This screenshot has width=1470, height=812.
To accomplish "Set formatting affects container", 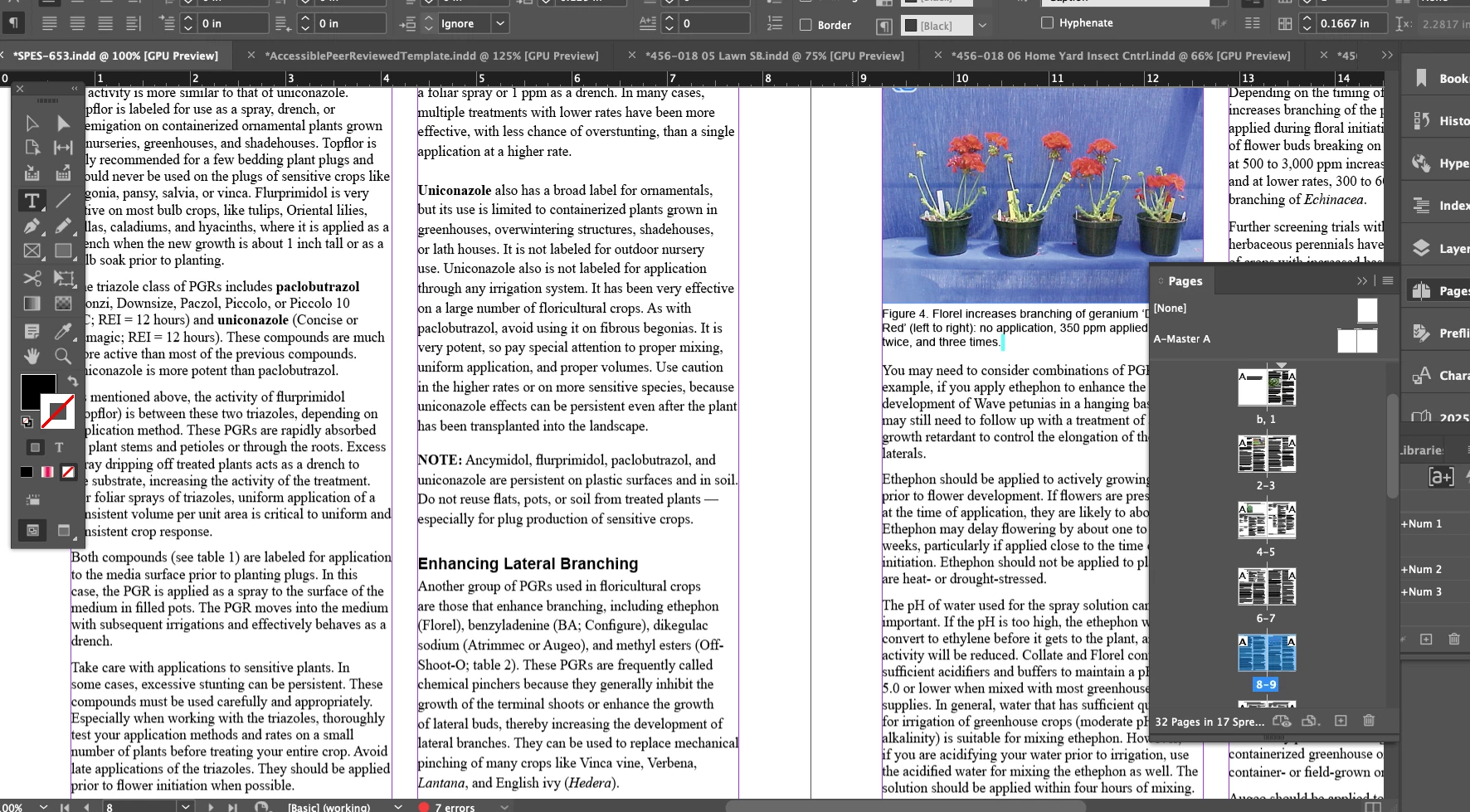I will tap(35, 447).
